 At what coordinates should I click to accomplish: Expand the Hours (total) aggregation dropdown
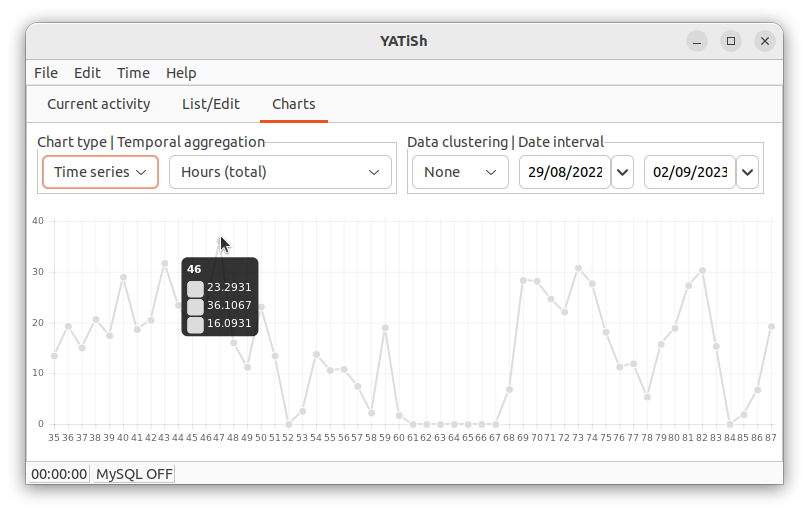[280, 172]
